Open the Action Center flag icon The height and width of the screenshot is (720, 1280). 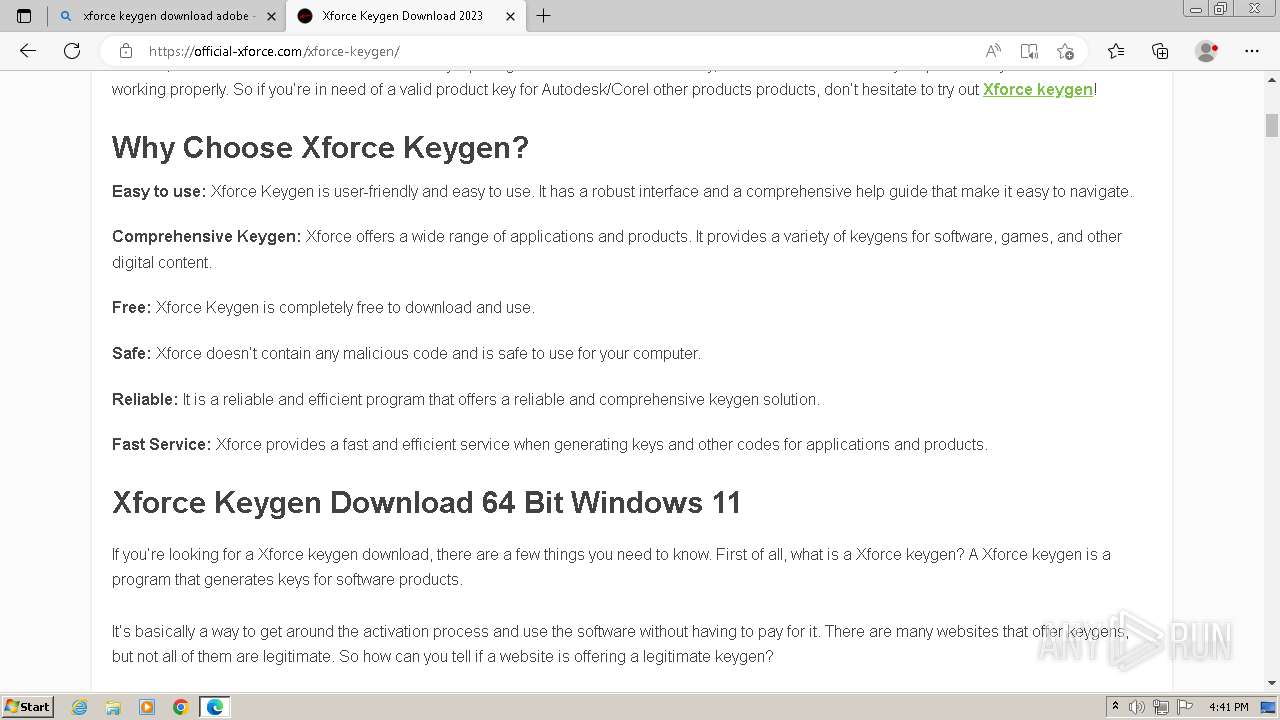point(1184,707)
